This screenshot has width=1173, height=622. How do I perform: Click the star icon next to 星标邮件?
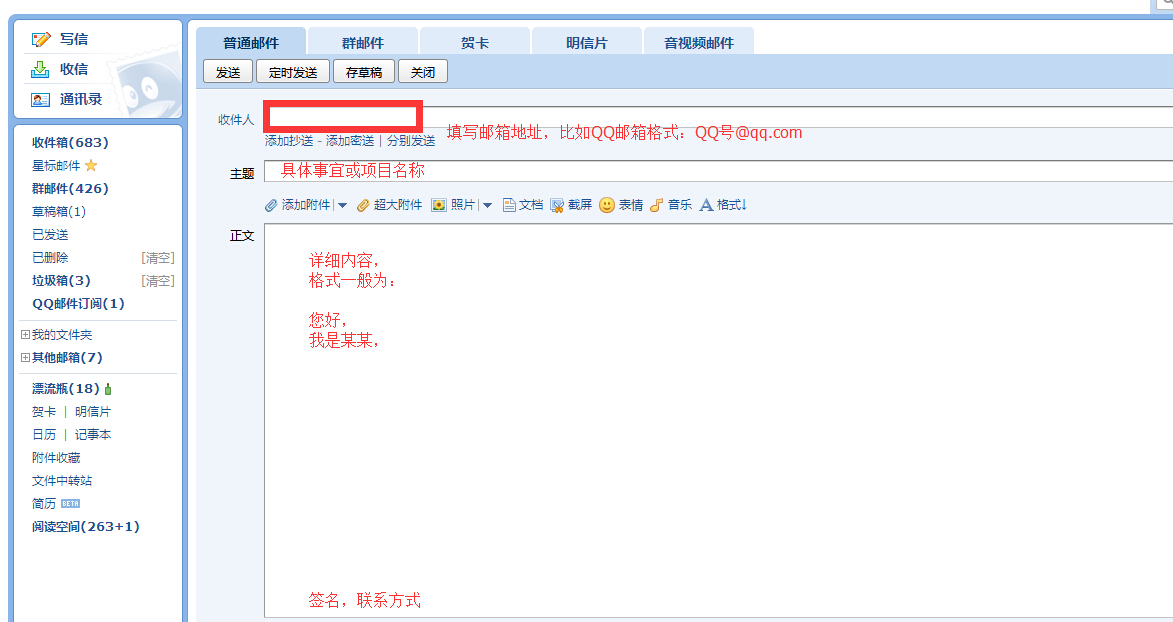(91, 165)
